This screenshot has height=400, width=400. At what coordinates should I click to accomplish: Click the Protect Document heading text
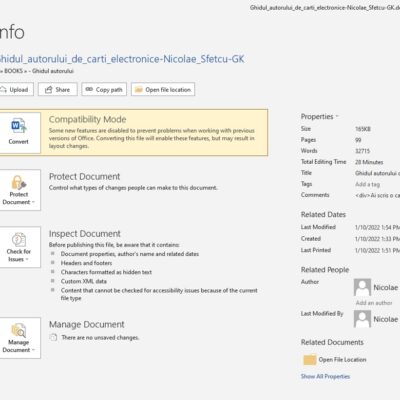pyautogui.click(x=84, y=176)
